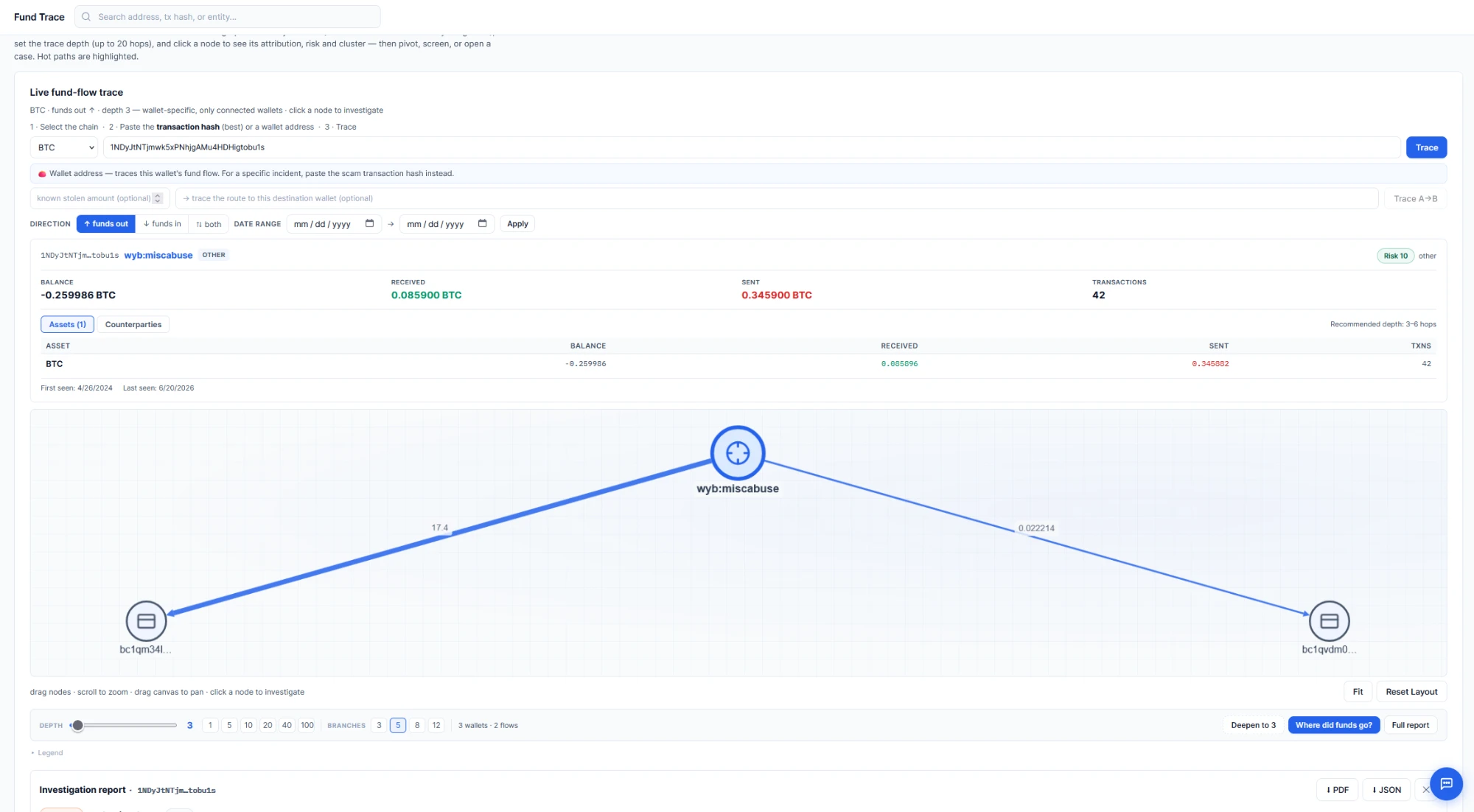1474x812 pixels.
Task: Click Reset Layout button
Action: point(1411,691)
